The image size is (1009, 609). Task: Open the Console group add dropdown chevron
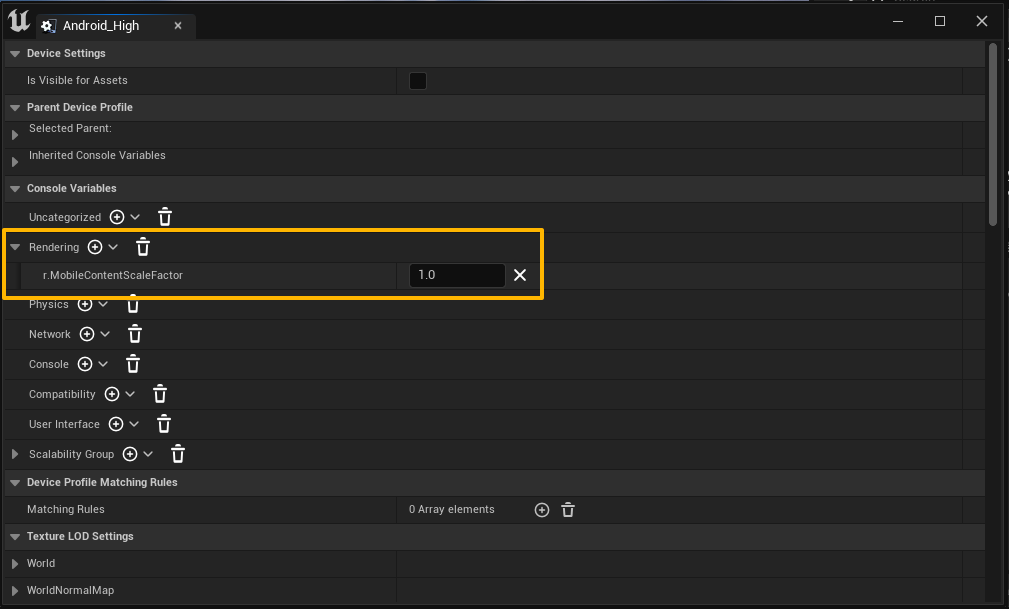[x=103, y=364]
